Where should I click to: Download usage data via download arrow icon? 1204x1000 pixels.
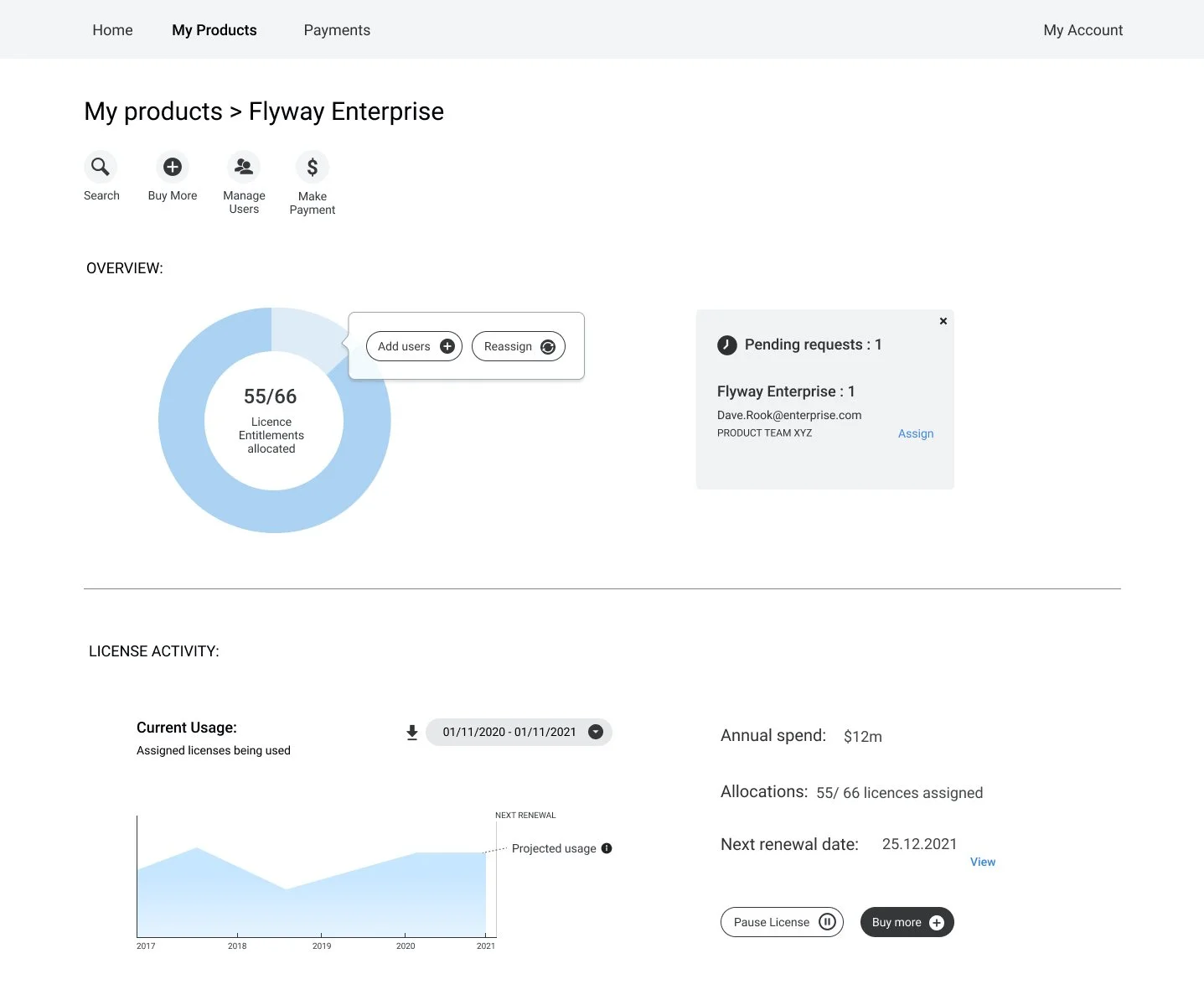click(x=412, y=733)
